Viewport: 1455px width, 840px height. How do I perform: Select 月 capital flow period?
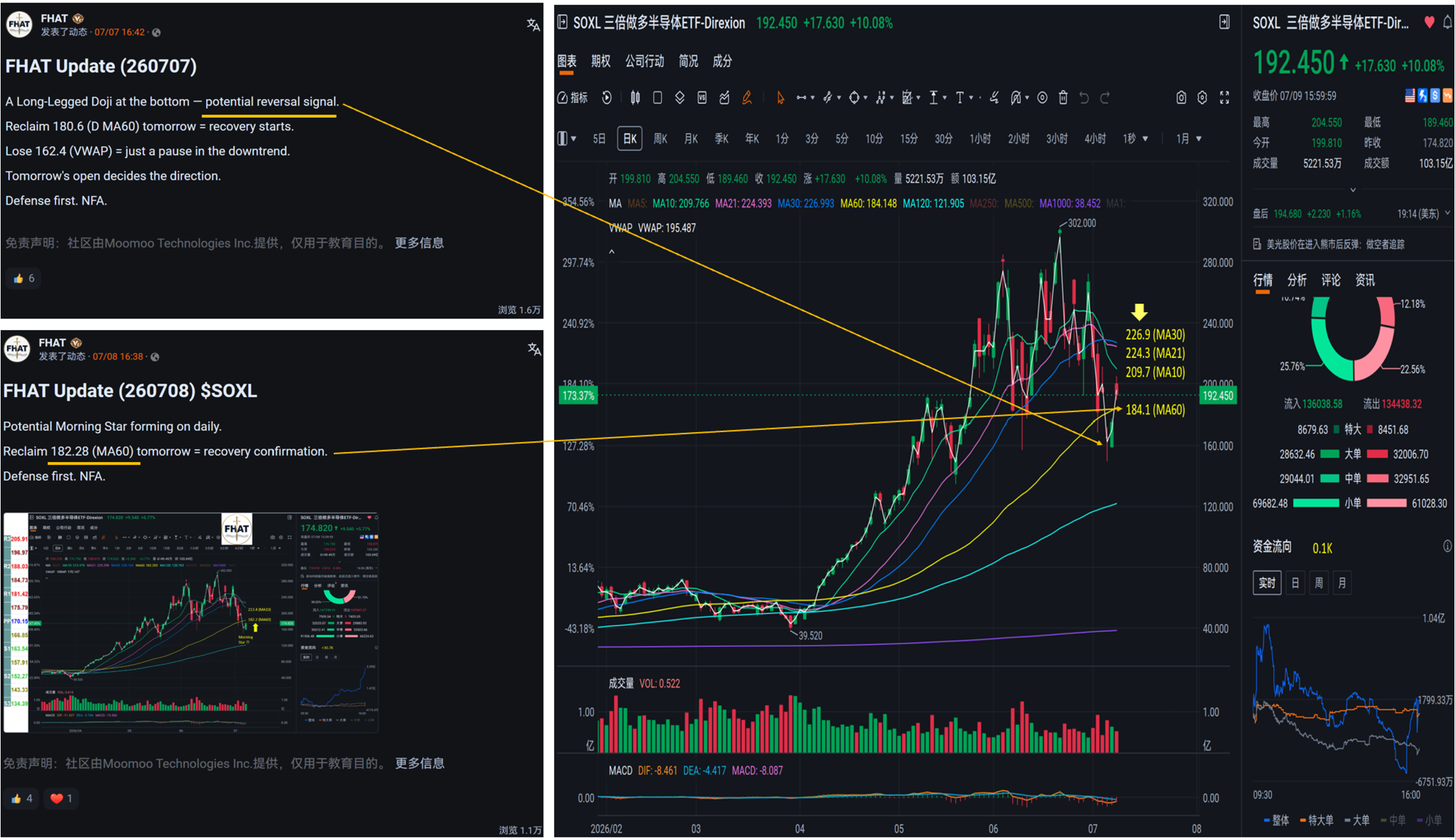pos(1343,583)
